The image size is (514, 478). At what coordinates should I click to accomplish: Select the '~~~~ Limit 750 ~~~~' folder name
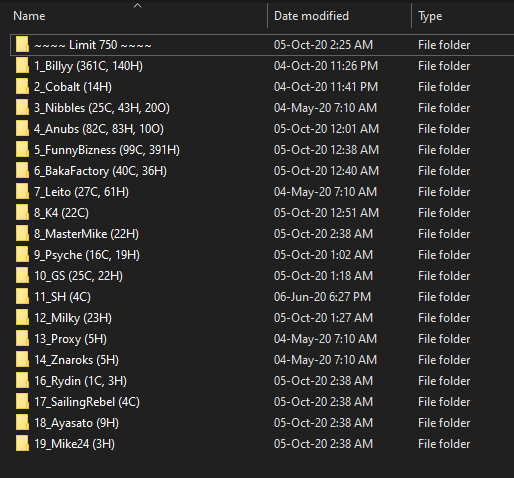pos(93,45)
